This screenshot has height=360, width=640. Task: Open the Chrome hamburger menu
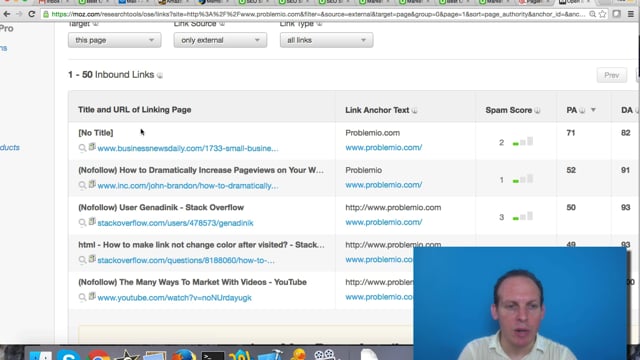[x=631, y=14]
